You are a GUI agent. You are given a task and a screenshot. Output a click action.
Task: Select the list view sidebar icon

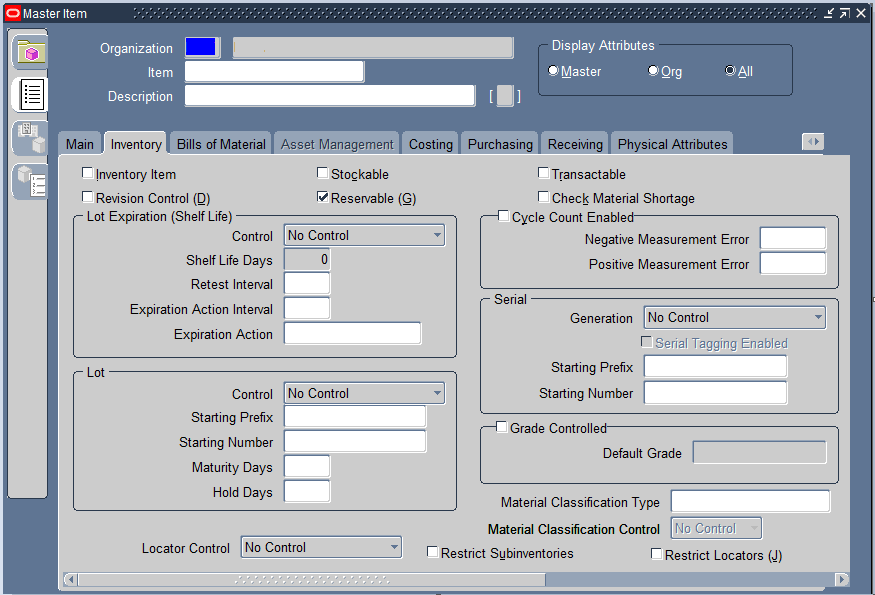click(31, 94)
